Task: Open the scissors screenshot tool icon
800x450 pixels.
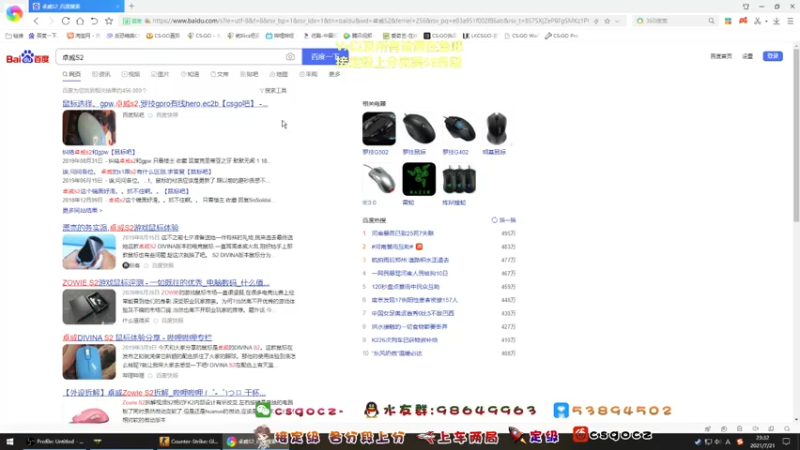Action: [758, 21]
